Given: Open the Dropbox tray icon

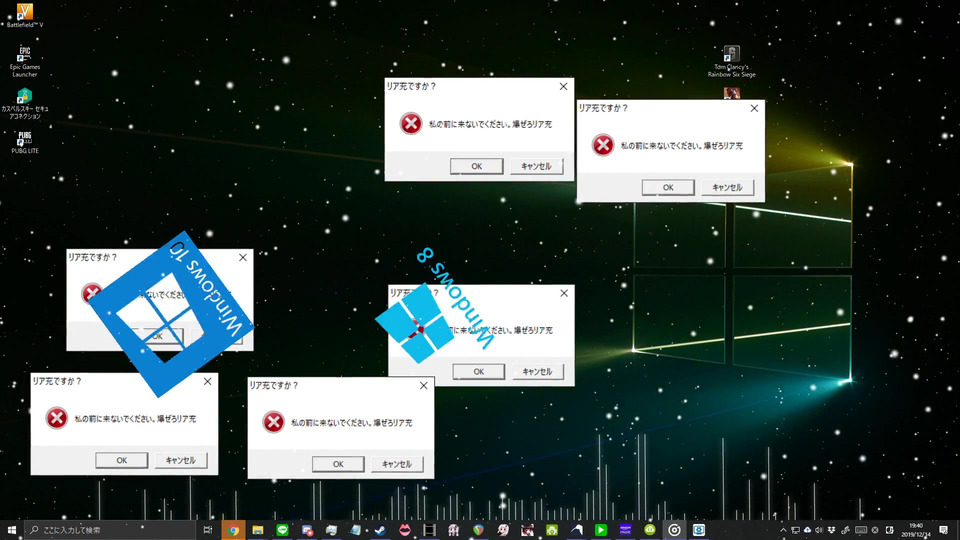Looking at the screenshot, I should pos(831,530).
